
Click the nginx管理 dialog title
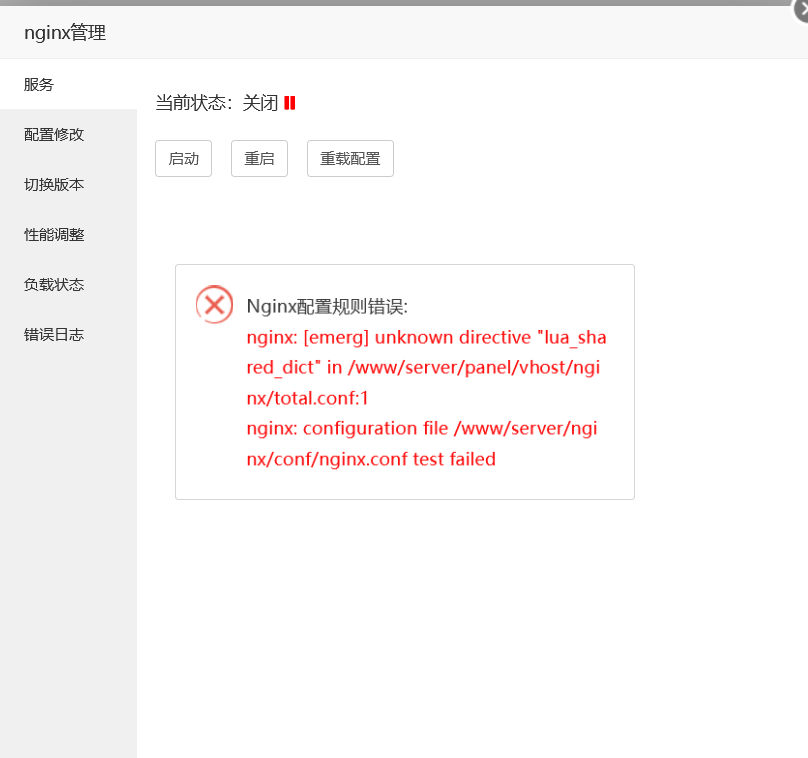pos(65,32)
